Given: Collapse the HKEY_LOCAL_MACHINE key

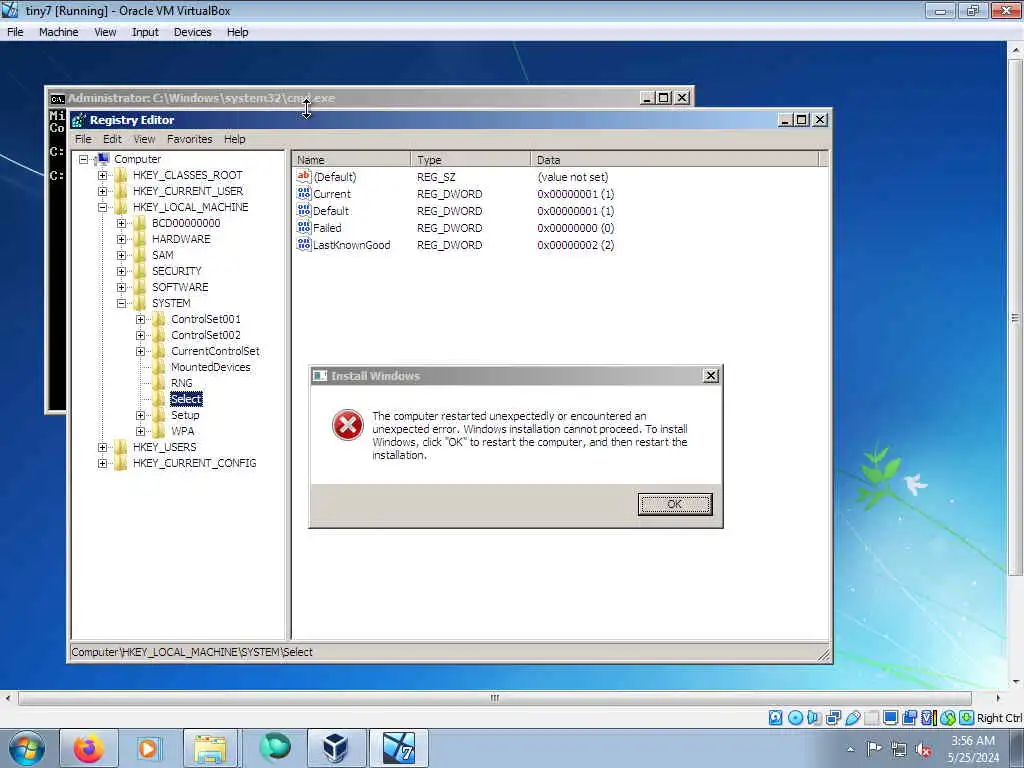Looking at the screenshot, I should 103,207.
